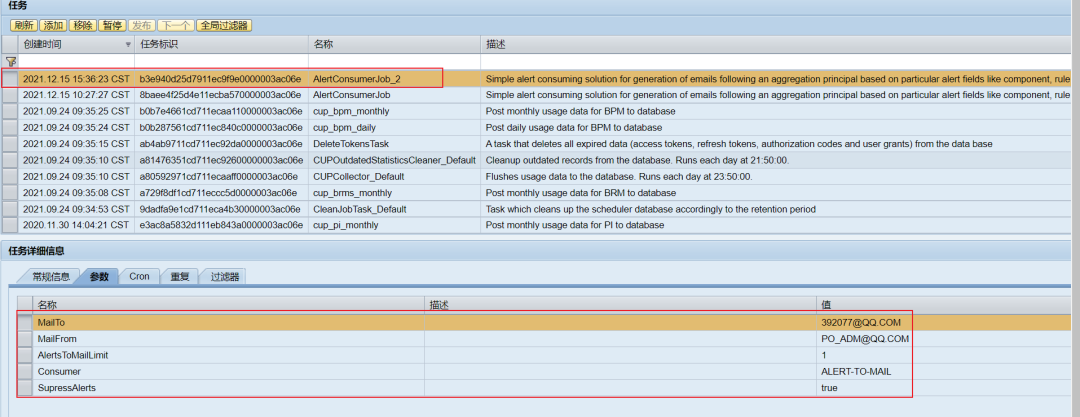Screen dimensions: 1080x417
Task: Click the cup_pi_monthly name cell
Action: click(394, 225)
